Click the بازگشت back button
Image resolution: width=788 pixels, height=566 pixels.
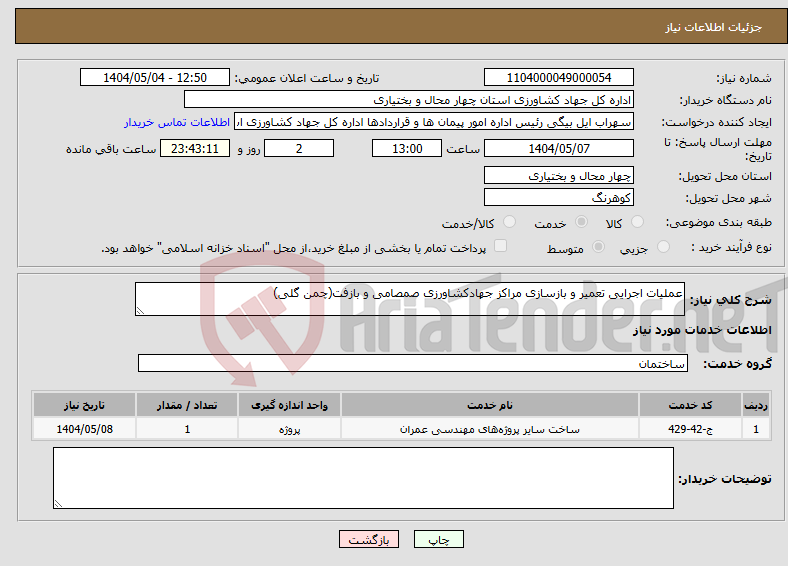click(x=369, y=539)
